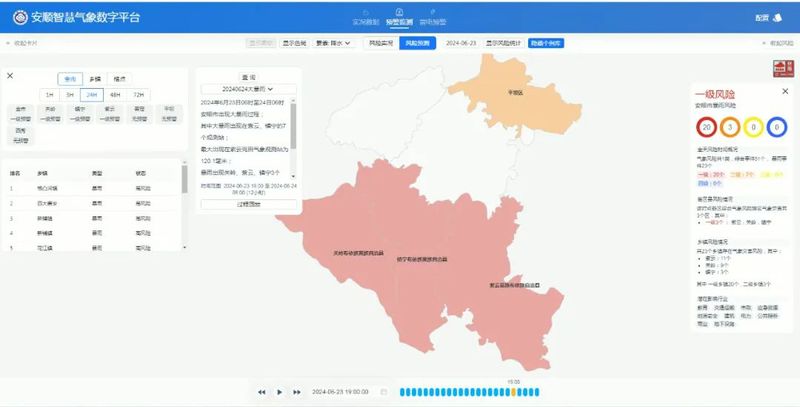Select the 3H time range option

(70, 95)
